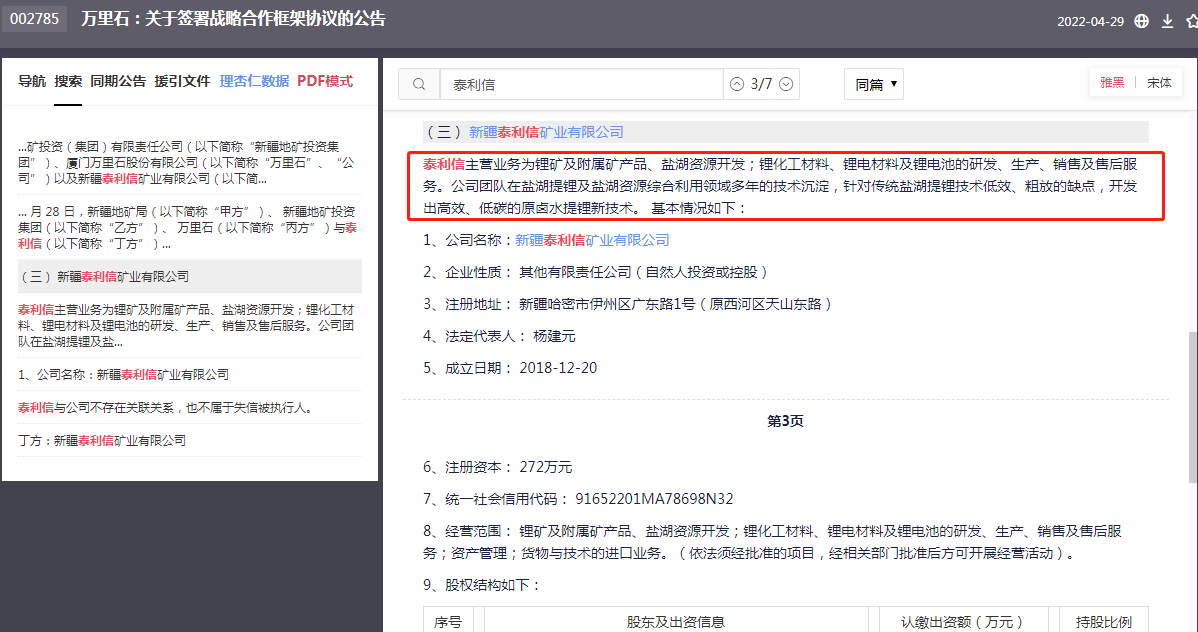Click the announcement title 万里石
Viewport: 1198px width, 632px height.
tap(233, 19)
